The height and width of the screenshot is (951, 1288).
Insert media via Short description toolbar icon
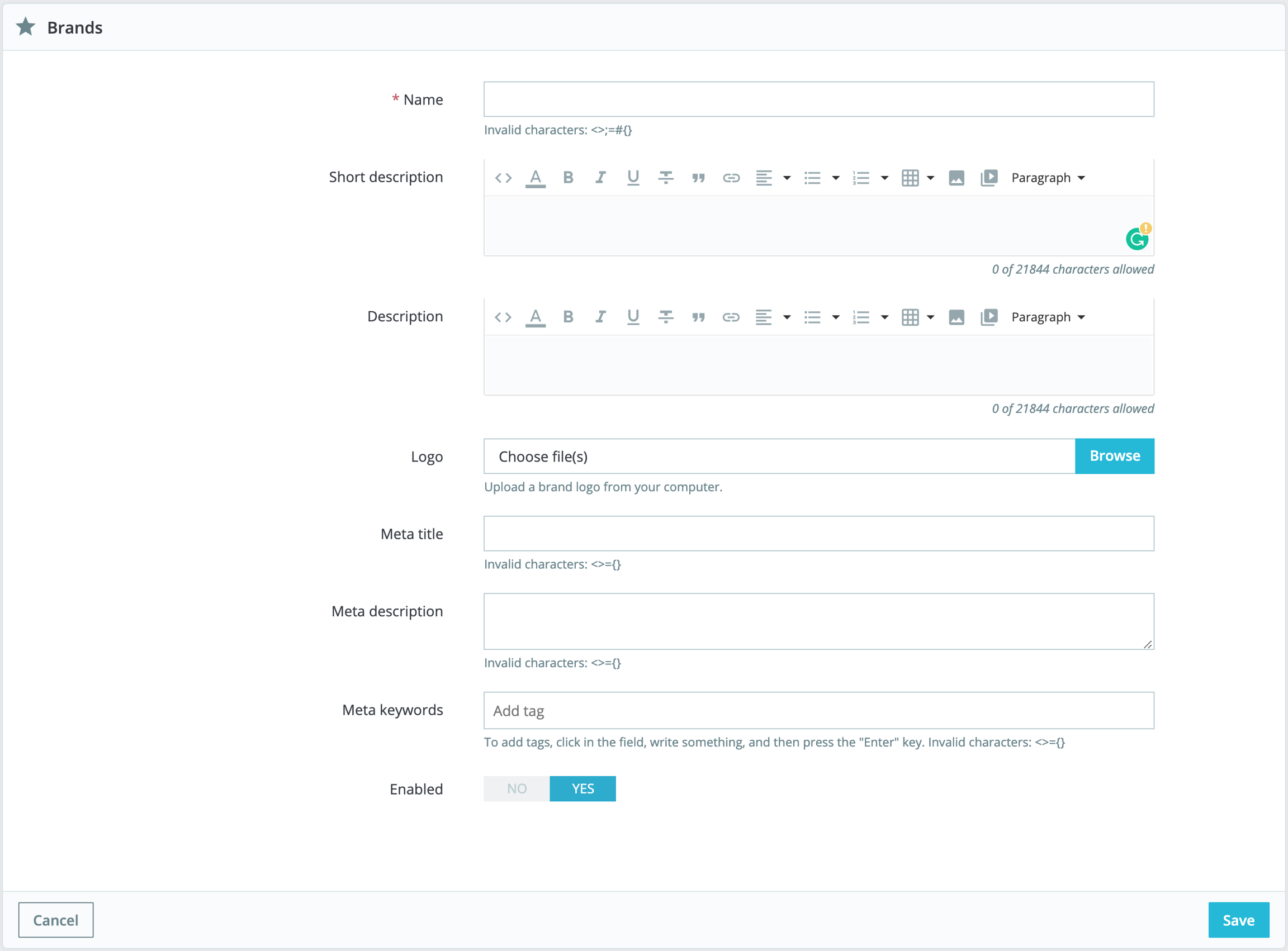coord(989,177)
